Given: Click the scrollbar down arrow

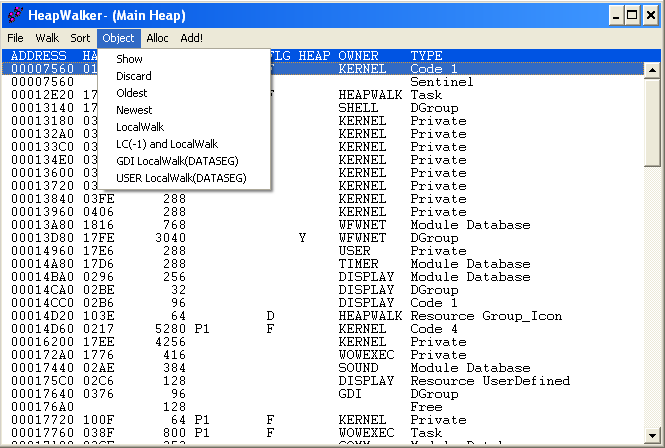Looking at the screenshot, I should [652, 435].
